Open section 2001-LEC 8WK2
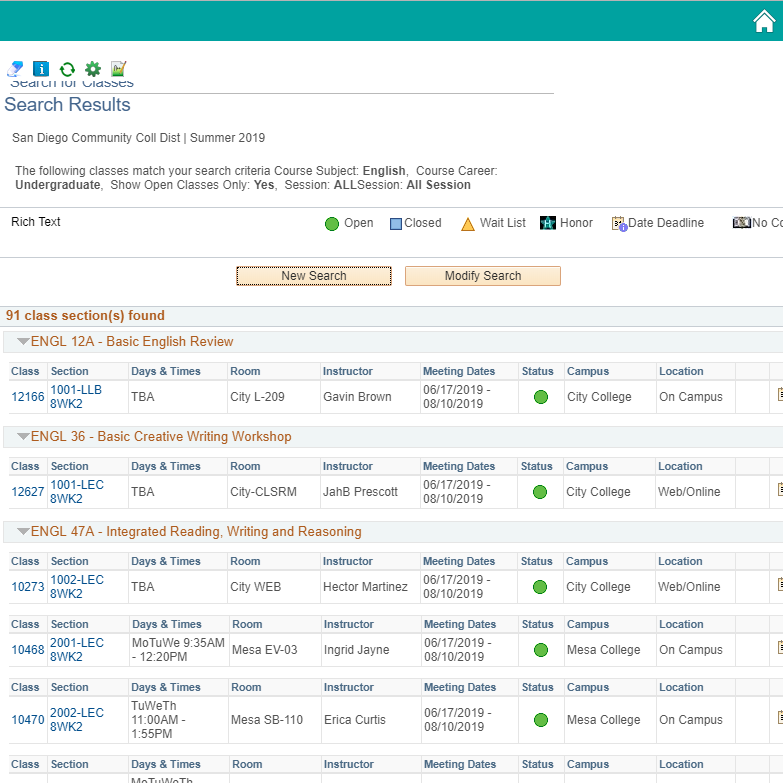Image resolution: width=783 pixels, height=783 pixels. point(77,650)
